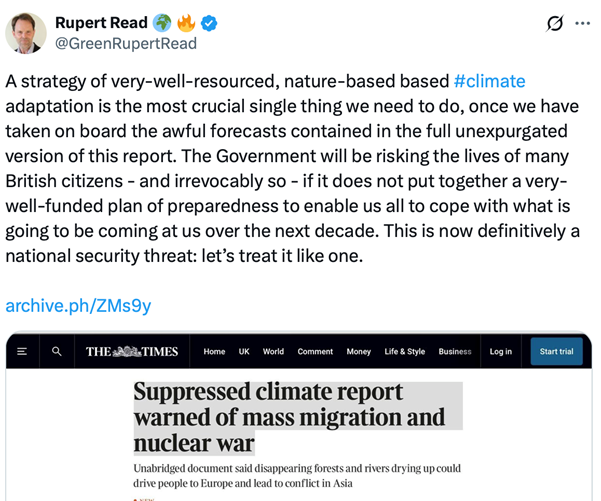
Task: Open the Life & Style section
Action: coord(404,352)
